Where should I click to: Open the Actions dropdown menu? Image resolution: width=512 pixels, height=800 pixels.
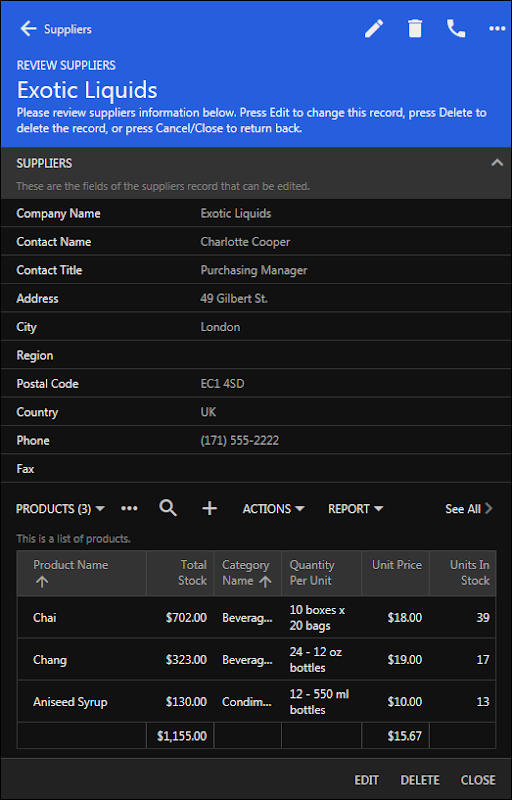coord(273,509)
